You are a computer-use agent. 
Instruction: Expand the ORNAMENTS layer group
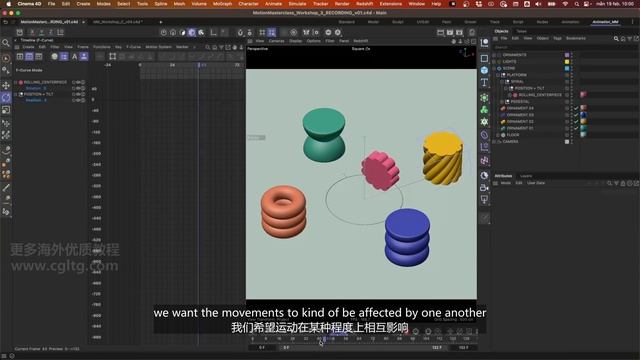pyautogui.click(x=494, y=55)
